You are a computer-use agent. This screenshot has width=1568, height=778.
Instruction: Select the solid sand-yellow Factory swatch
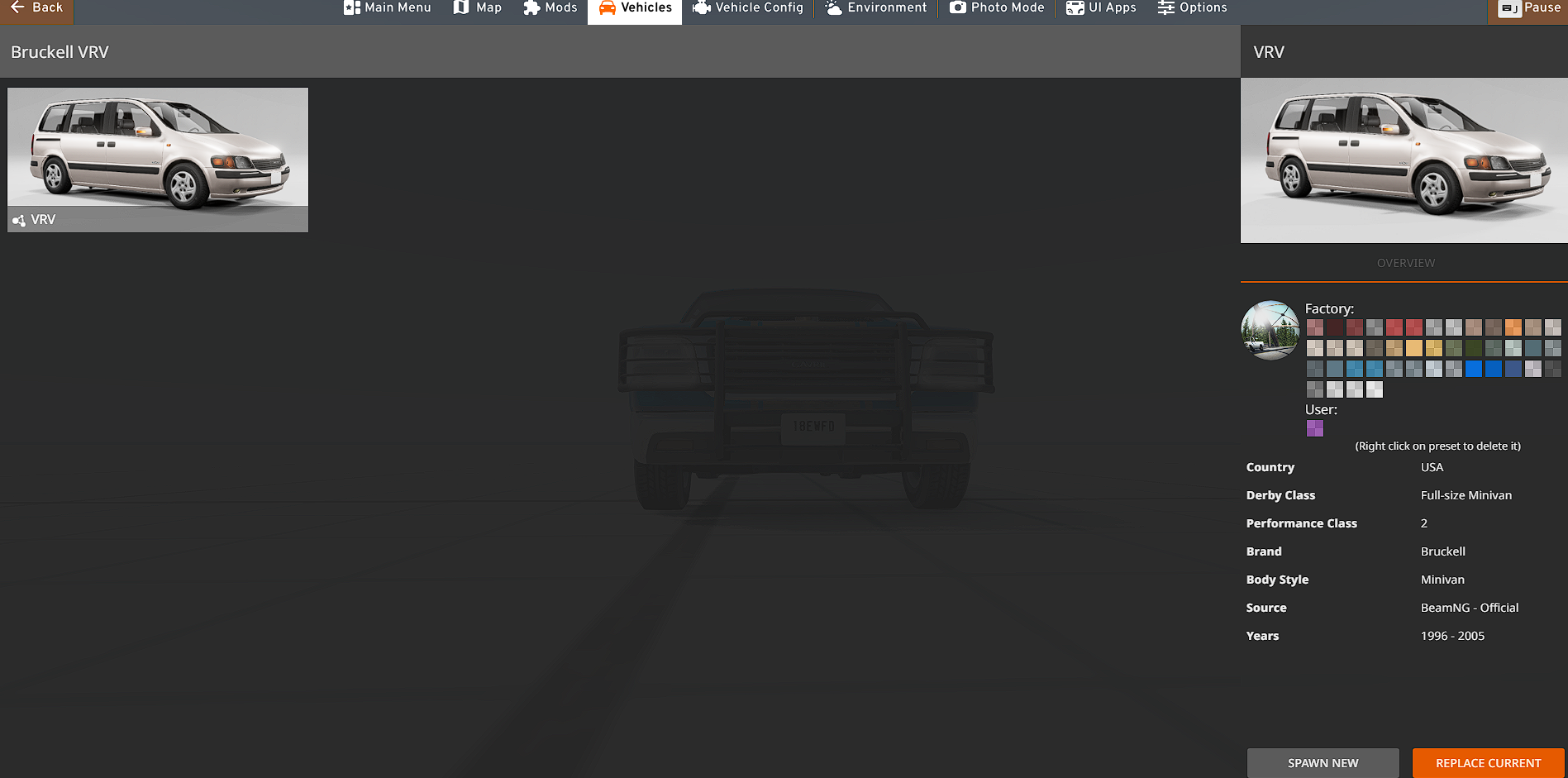tap(1414, 348)
